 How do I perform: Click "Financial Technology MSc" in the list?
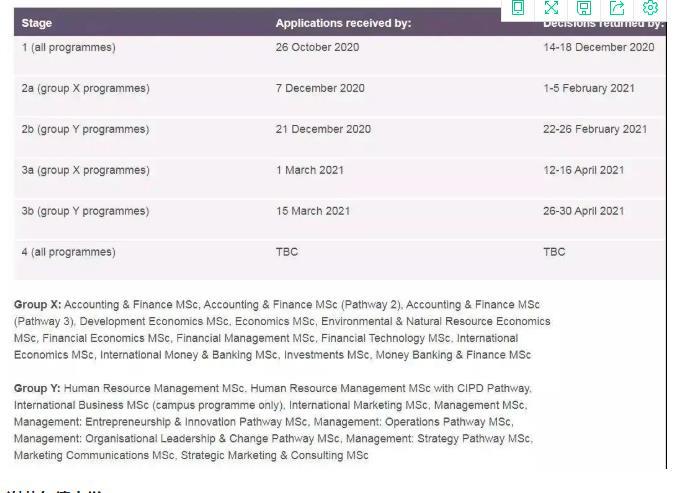coord(386,338)
